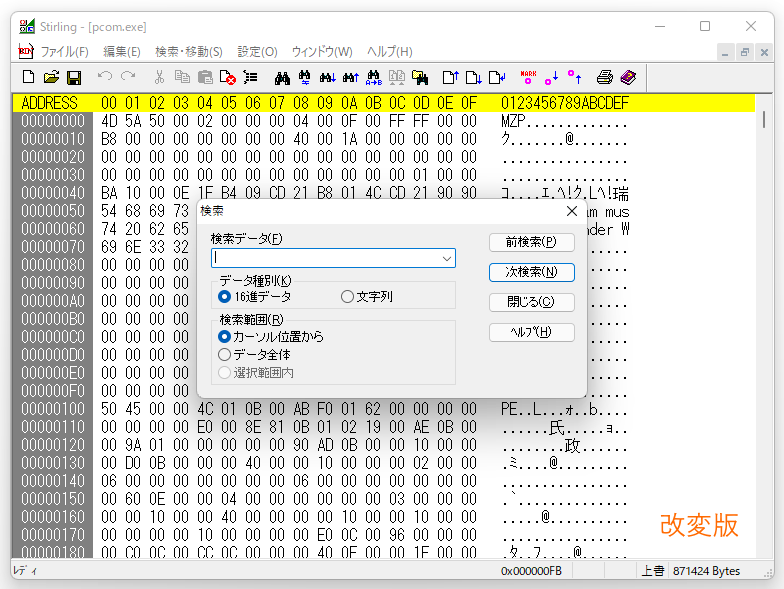The height and width of the screenshot is (589, 784).
Task: Click address row 00000180
Action: tap(53, 552)
